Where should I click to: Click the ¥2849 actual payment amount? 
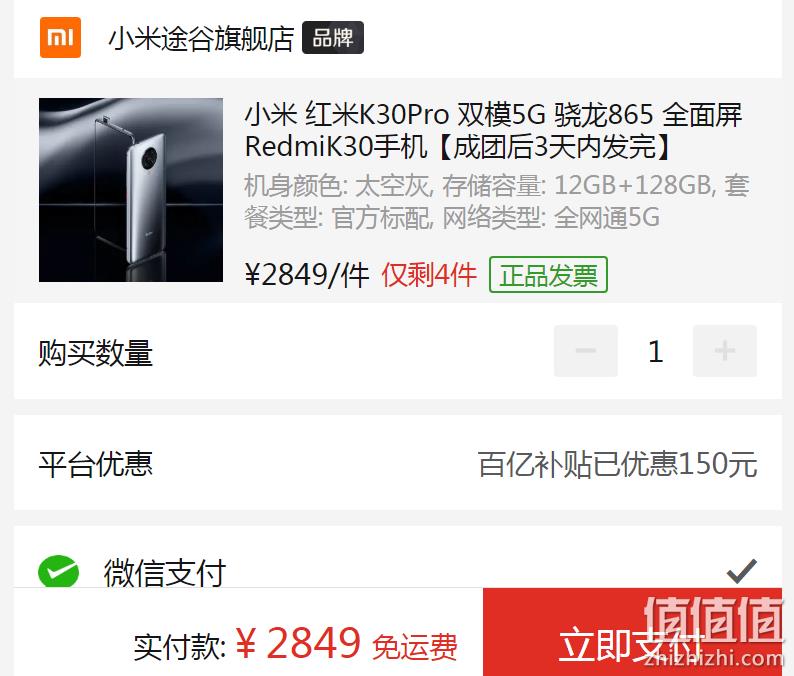(x=298, y=643)
